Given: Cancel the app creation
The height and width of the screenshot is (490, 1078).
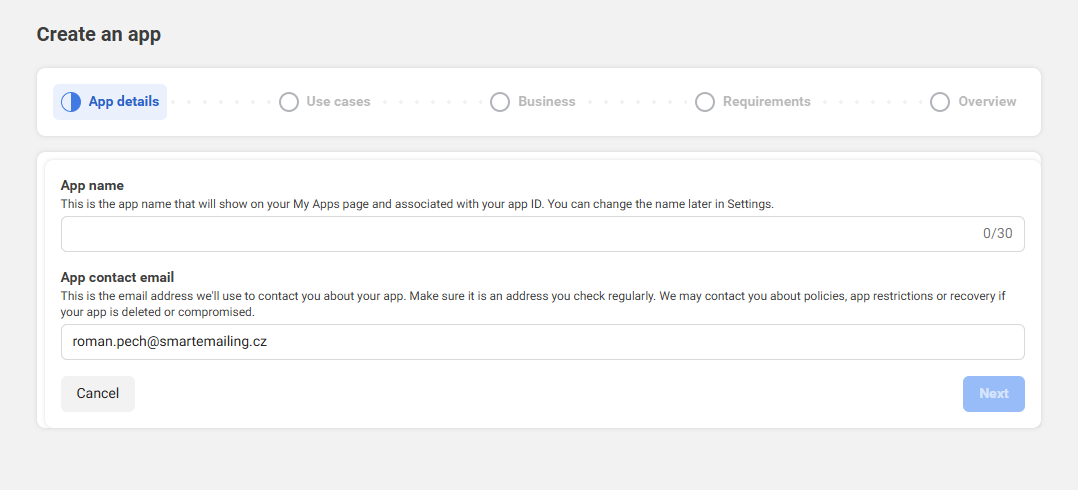Looking at the screenshot, I should click(98, 394).
